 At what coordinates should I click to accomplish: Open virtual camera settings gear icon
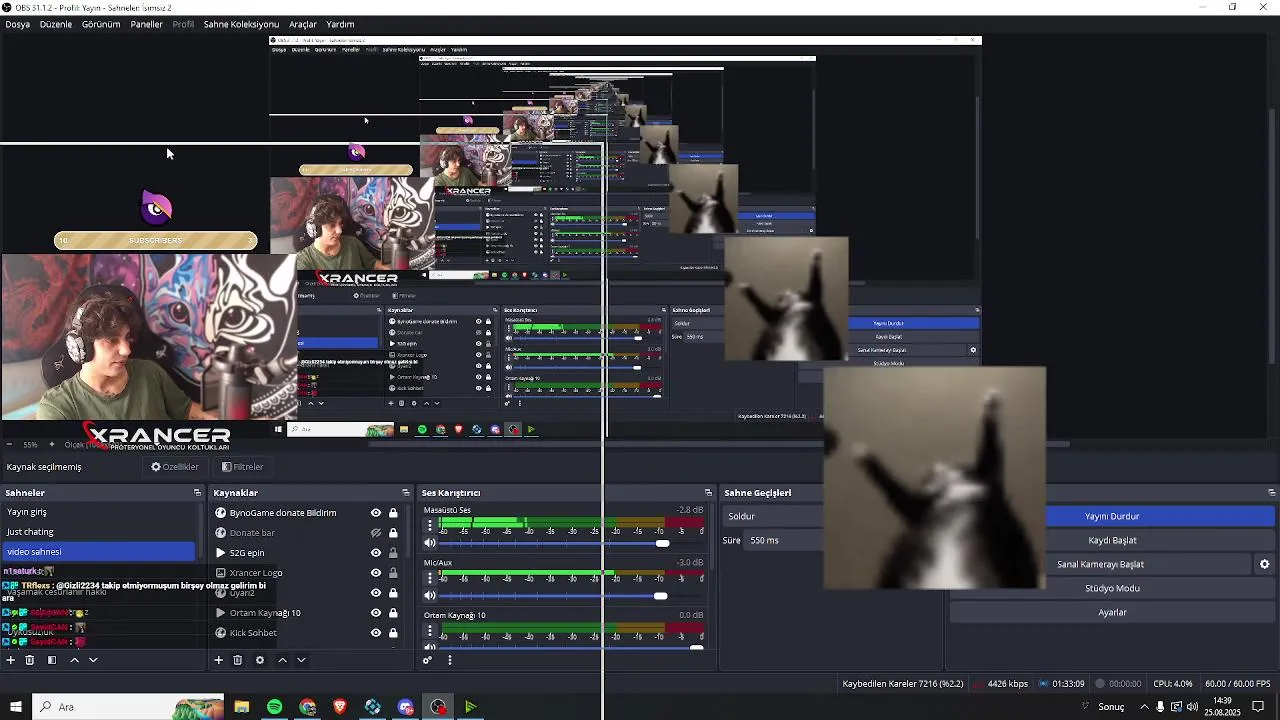[1264, 564]
